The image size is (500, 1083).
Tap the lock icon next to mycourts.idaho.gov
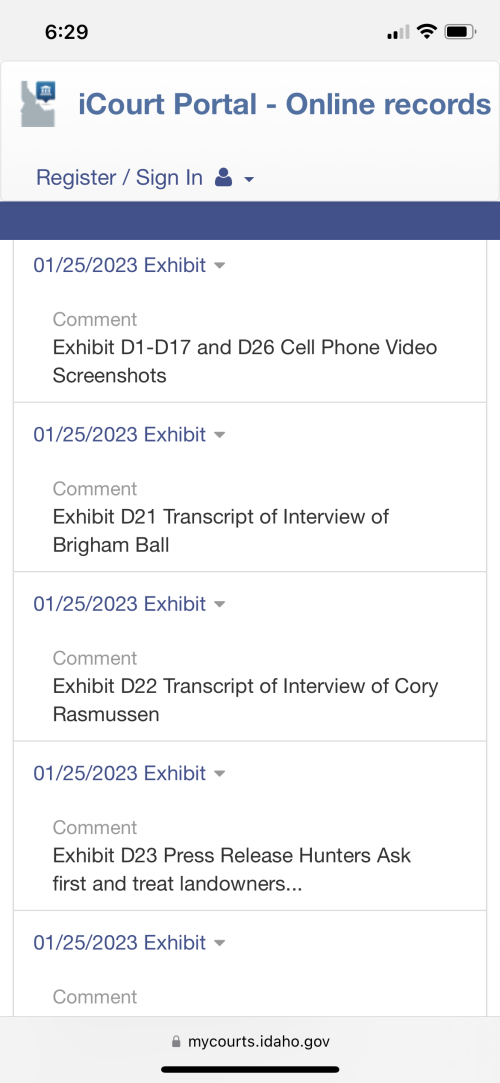pyautogui.click(x=175, y=1040)
